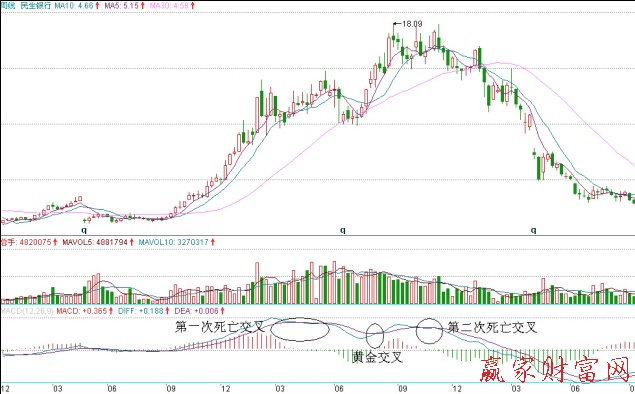Select the pink MA30: 4.58 indicator label
This screenshot has width=635, height=394.
point(172,6)
